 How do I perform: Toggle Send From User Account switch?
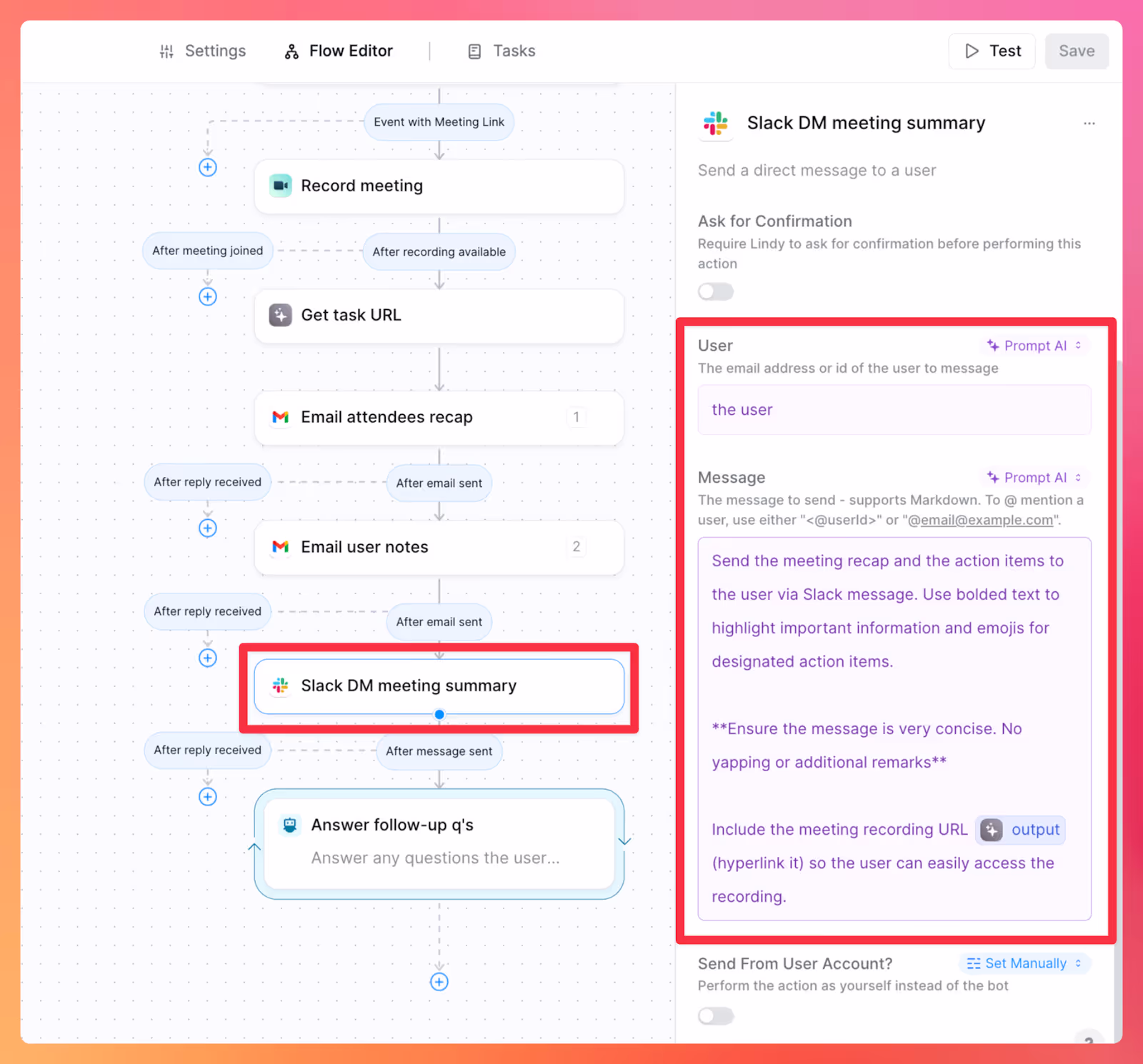tap(716, 1015)
